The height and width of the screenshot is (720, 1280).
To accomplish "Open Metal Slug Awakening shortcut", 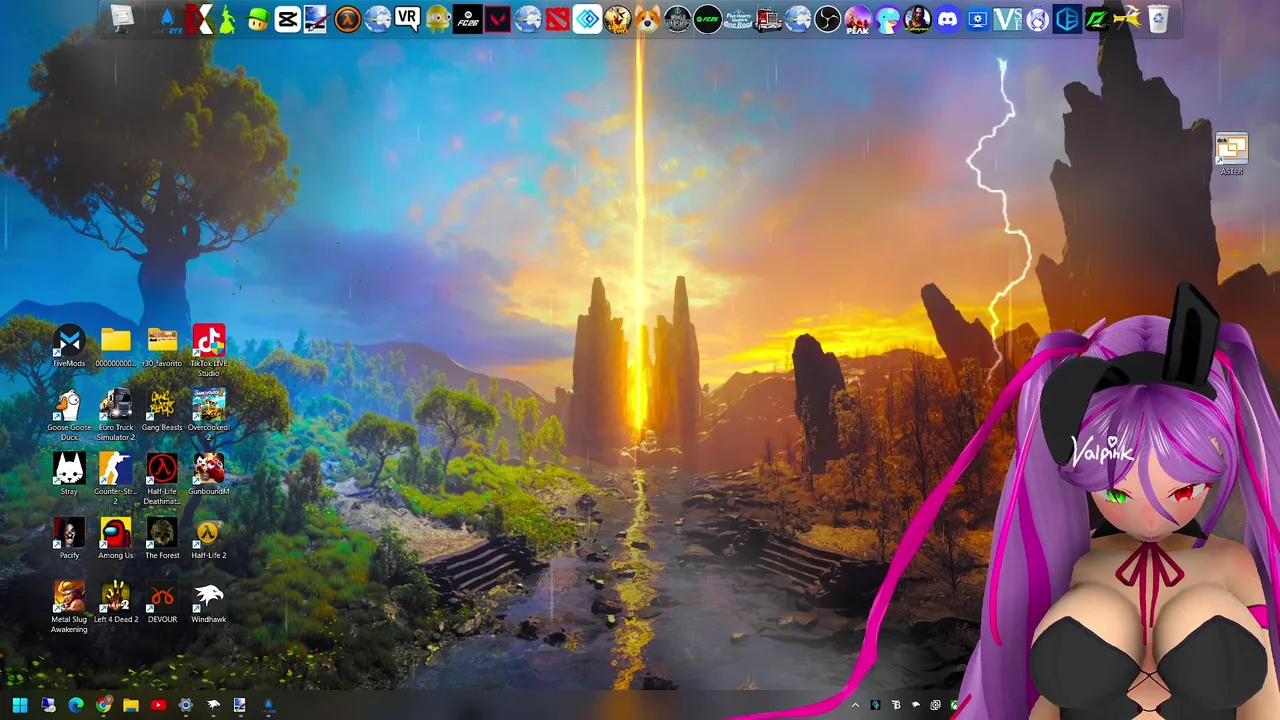I will [x=69, y=606].
